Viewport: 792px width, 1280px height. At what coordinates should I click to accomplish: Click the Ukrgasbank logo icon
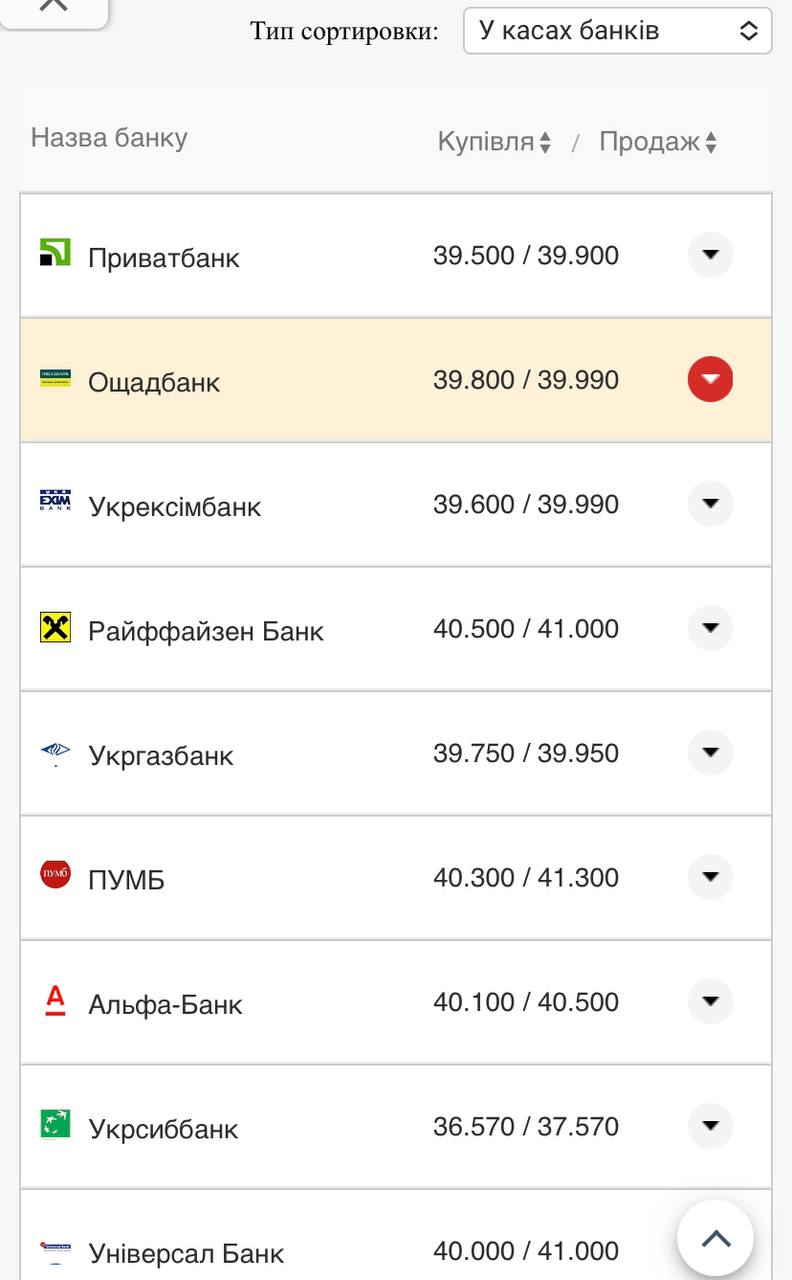[x=55, y=752]
